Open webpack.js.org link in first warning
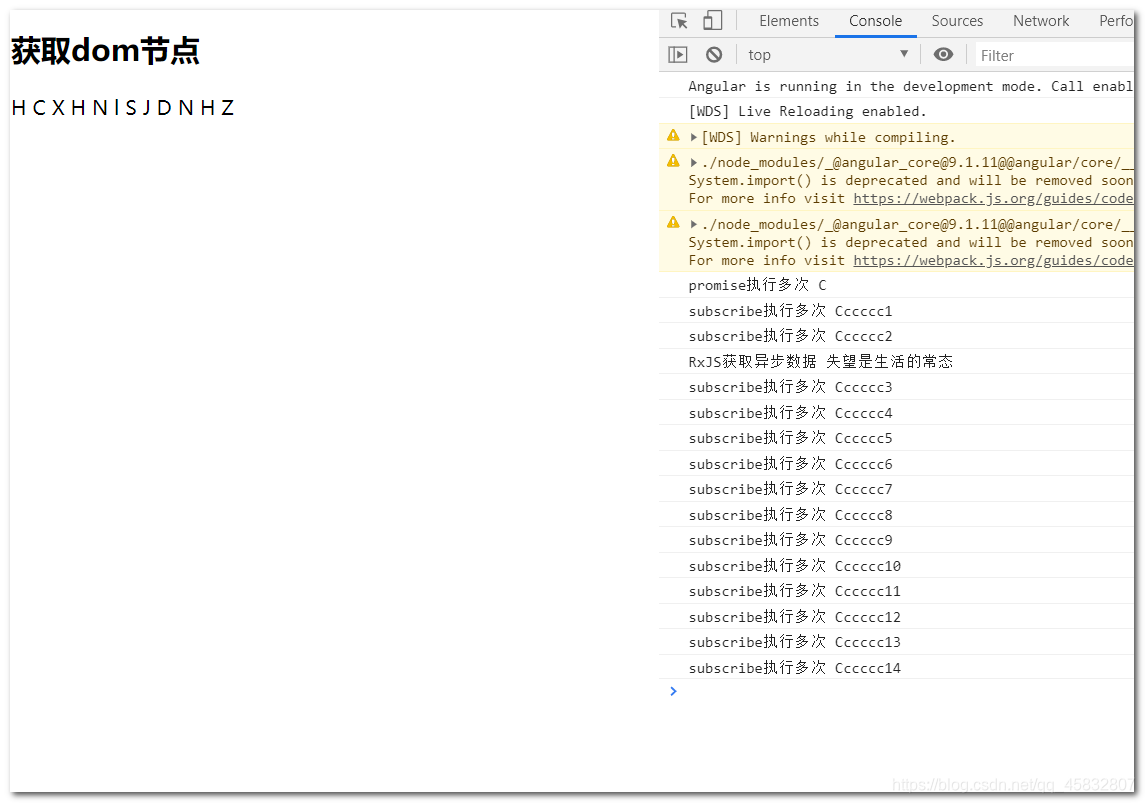The image size is (1145, 803). 993,199
